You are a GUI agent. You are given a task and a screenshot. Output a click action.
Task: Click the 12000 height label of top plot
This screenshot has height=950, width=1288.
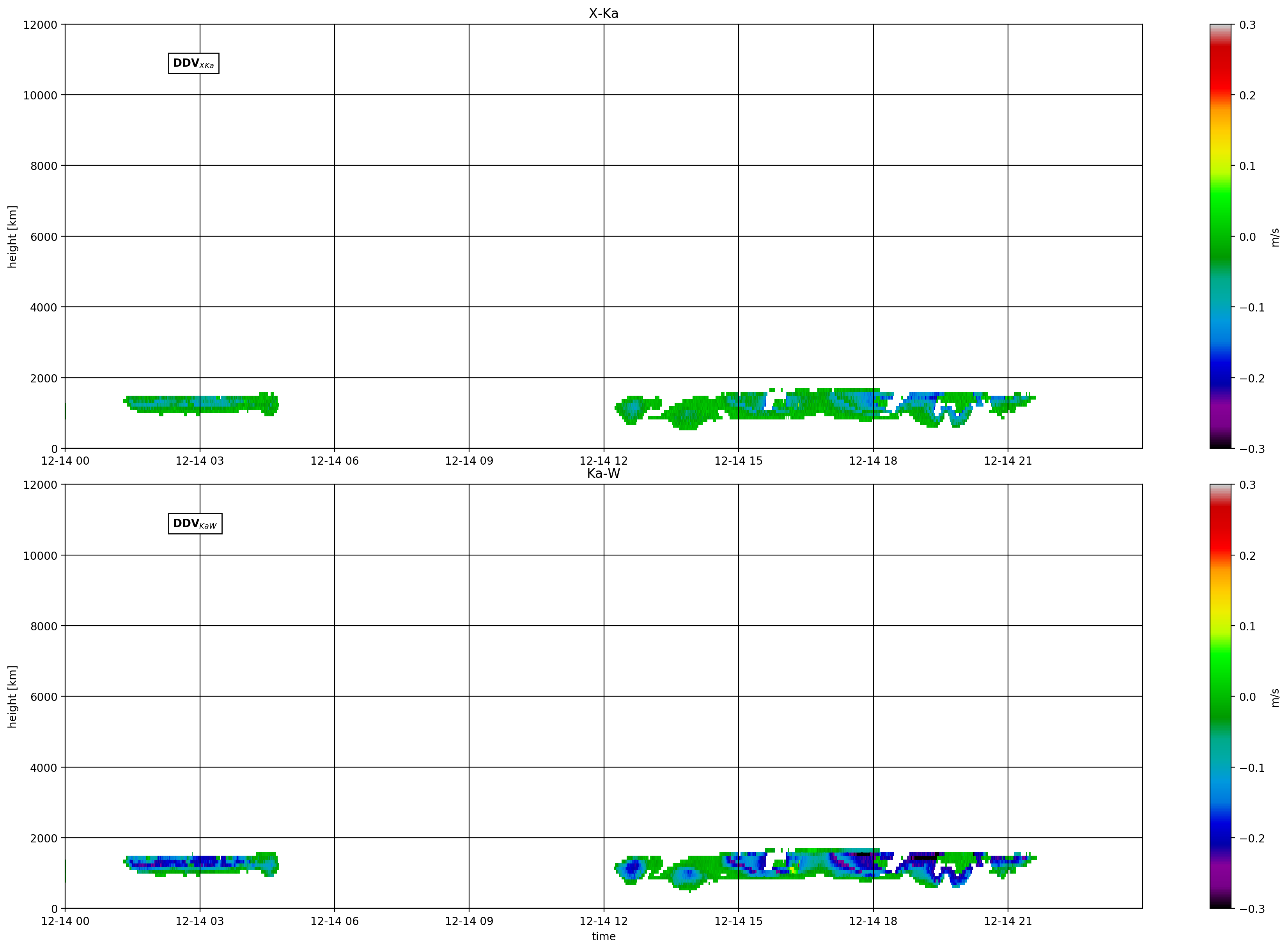(40, 25)
